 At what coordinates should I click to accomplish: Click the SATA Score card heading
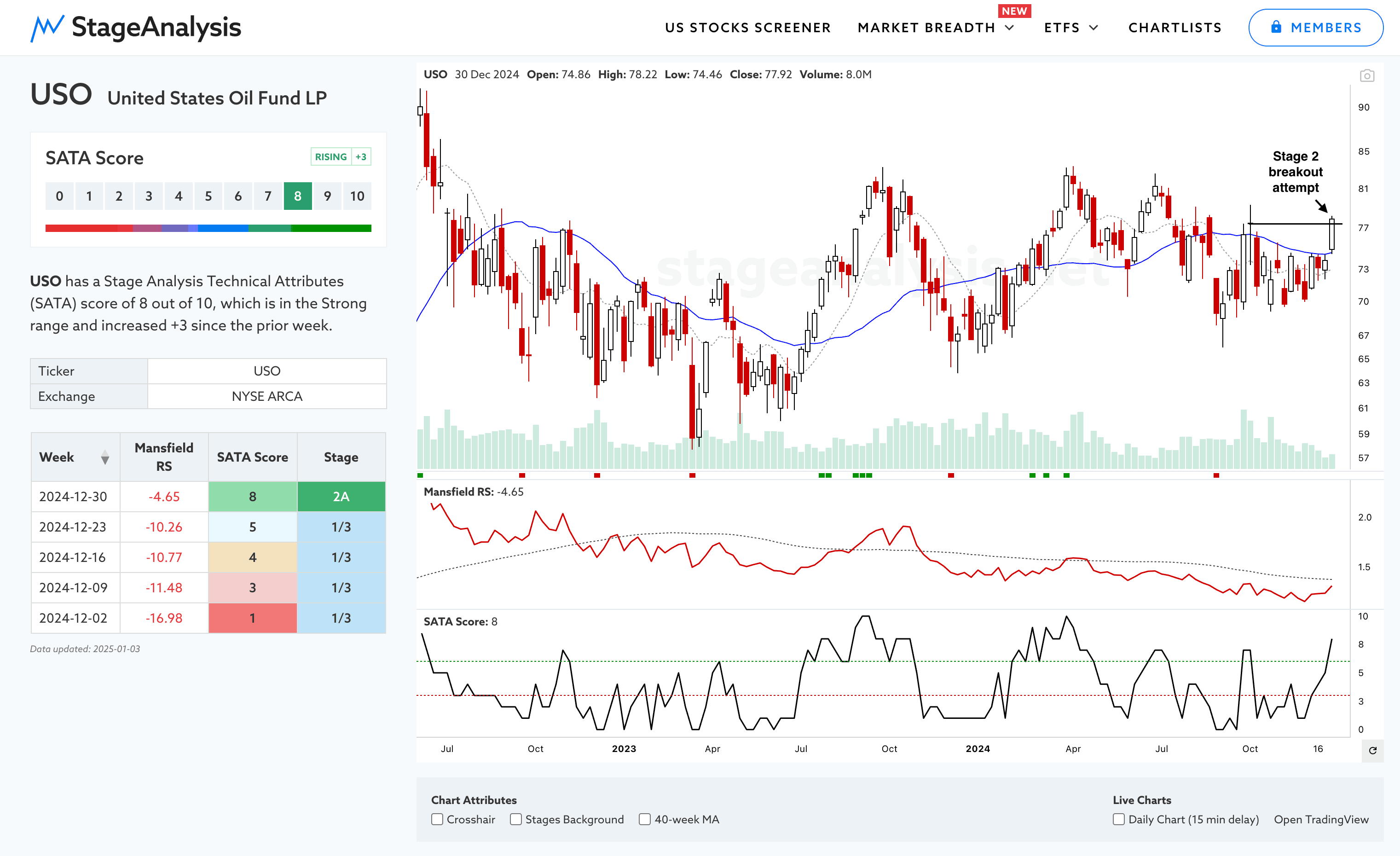click(94, 158)
